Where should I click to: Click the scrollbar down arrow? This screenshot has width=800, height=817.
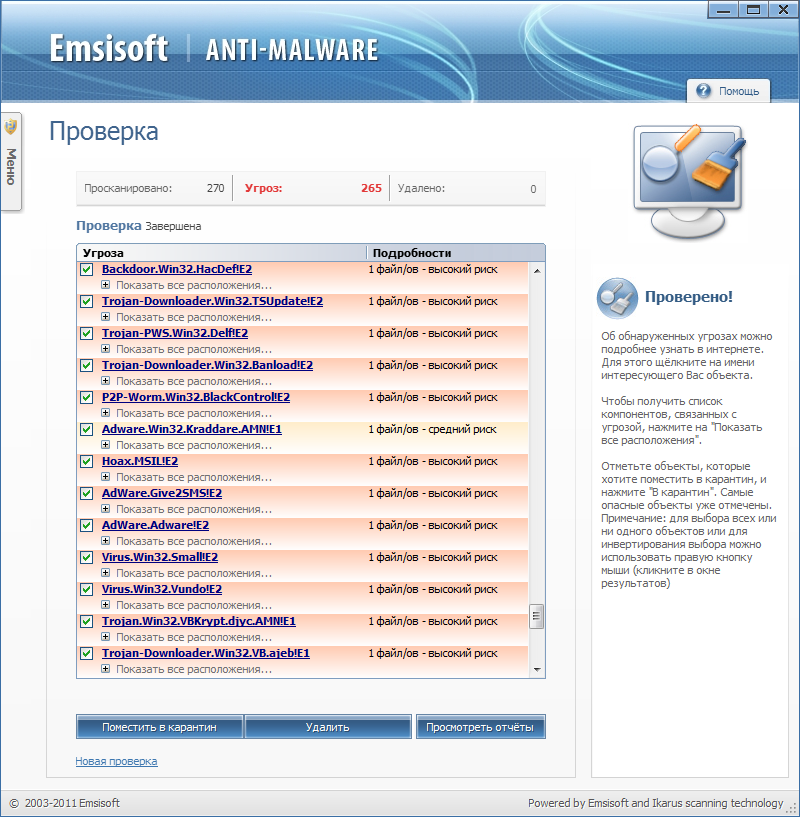[537, 670]
